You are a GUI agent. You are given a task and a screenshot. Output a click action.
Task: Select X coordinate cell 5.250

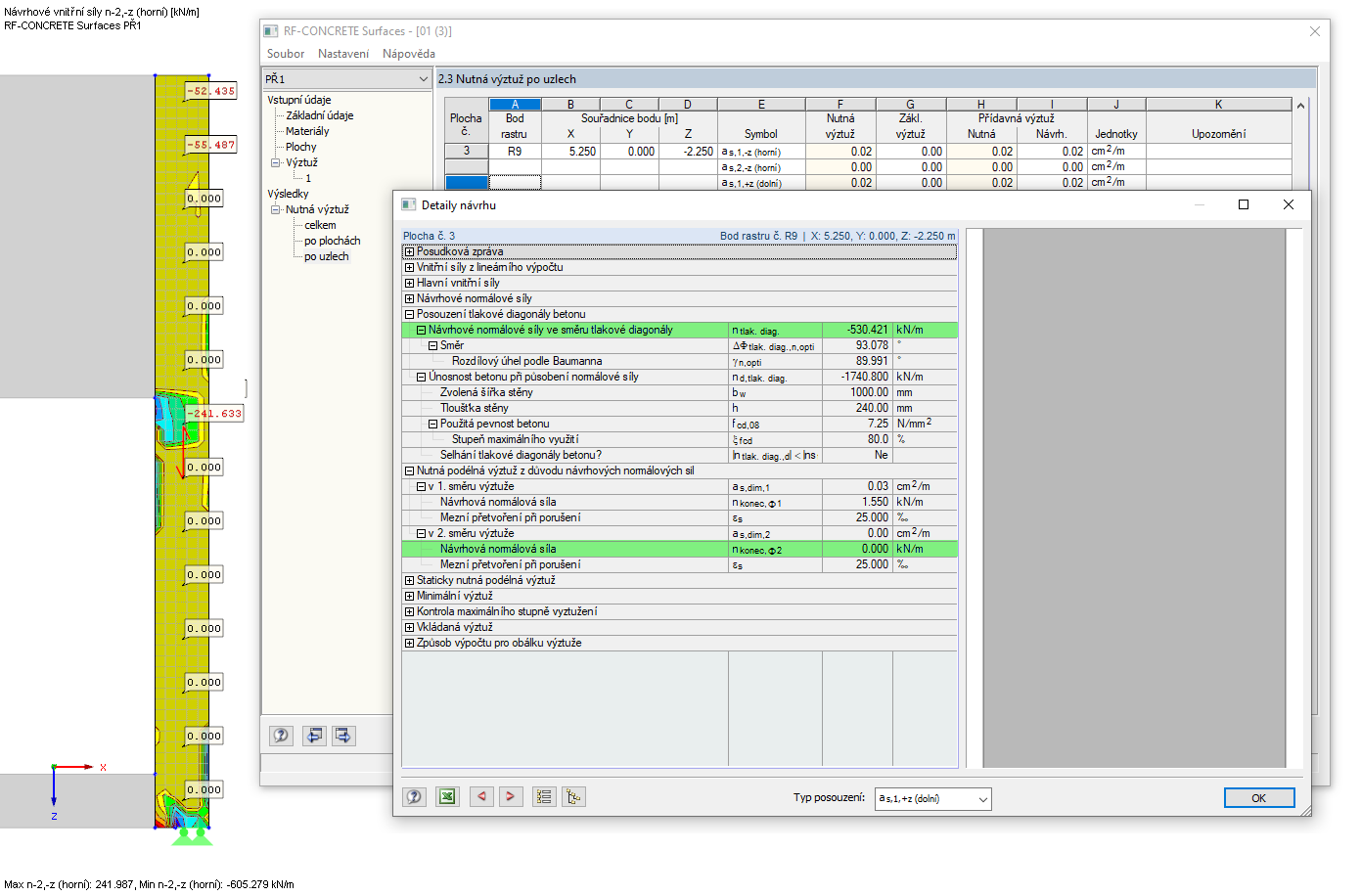(570, 152)
